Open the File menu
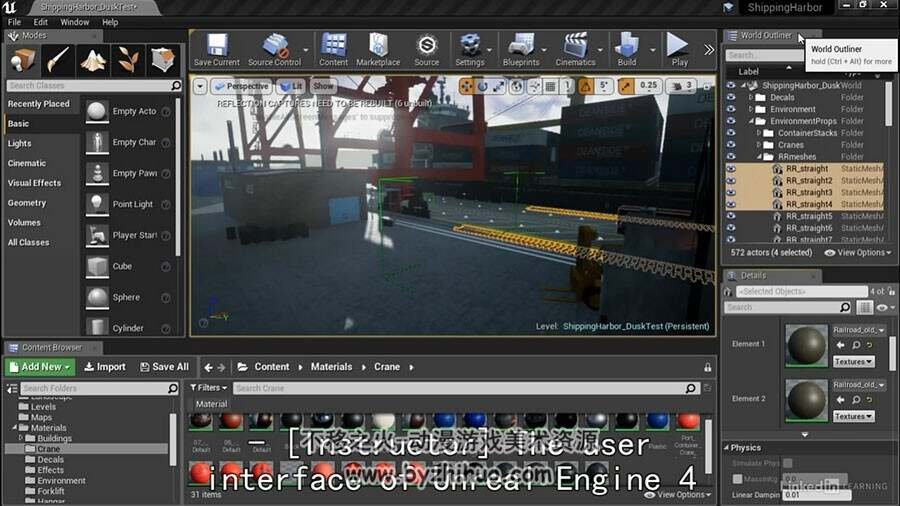This screenshot has height=506, width=900. tap(14, 22)
